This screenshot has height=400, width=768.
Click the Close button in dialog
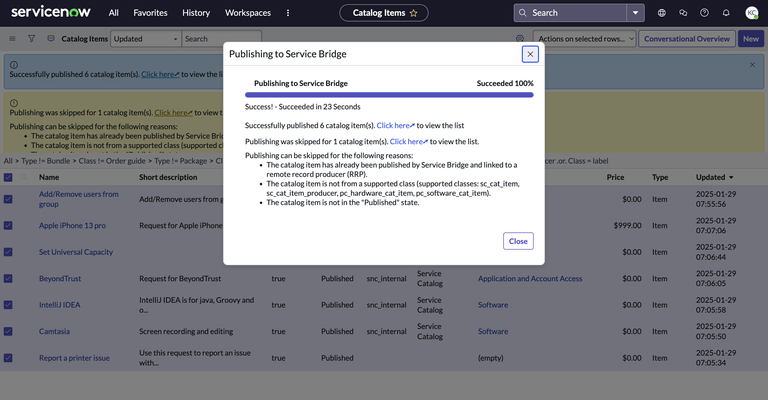pyautogui.click(x=518, y=241)
